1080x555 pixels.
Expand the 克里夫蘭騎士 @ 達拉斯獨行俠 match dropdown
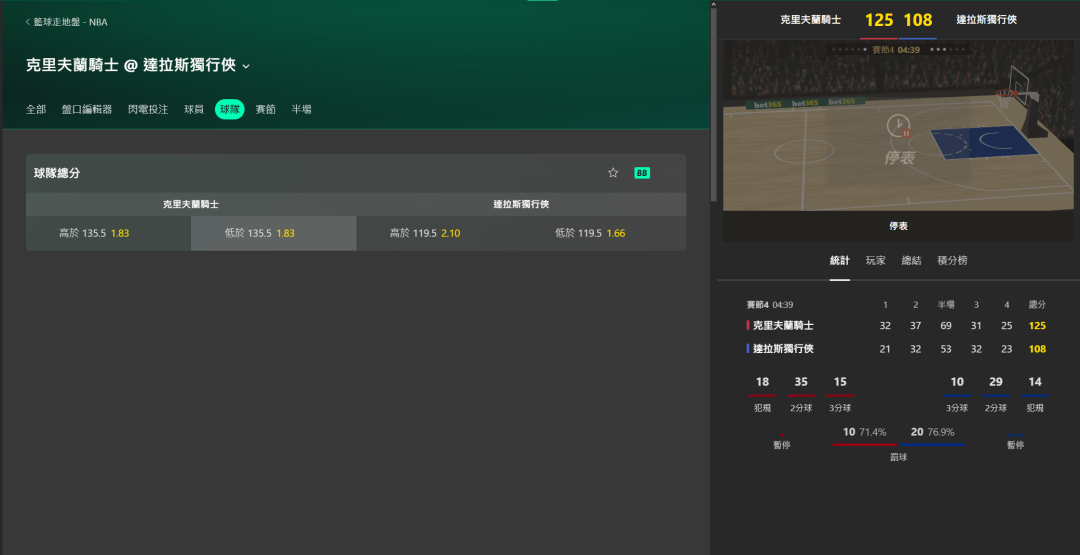[x=246, y=66]
